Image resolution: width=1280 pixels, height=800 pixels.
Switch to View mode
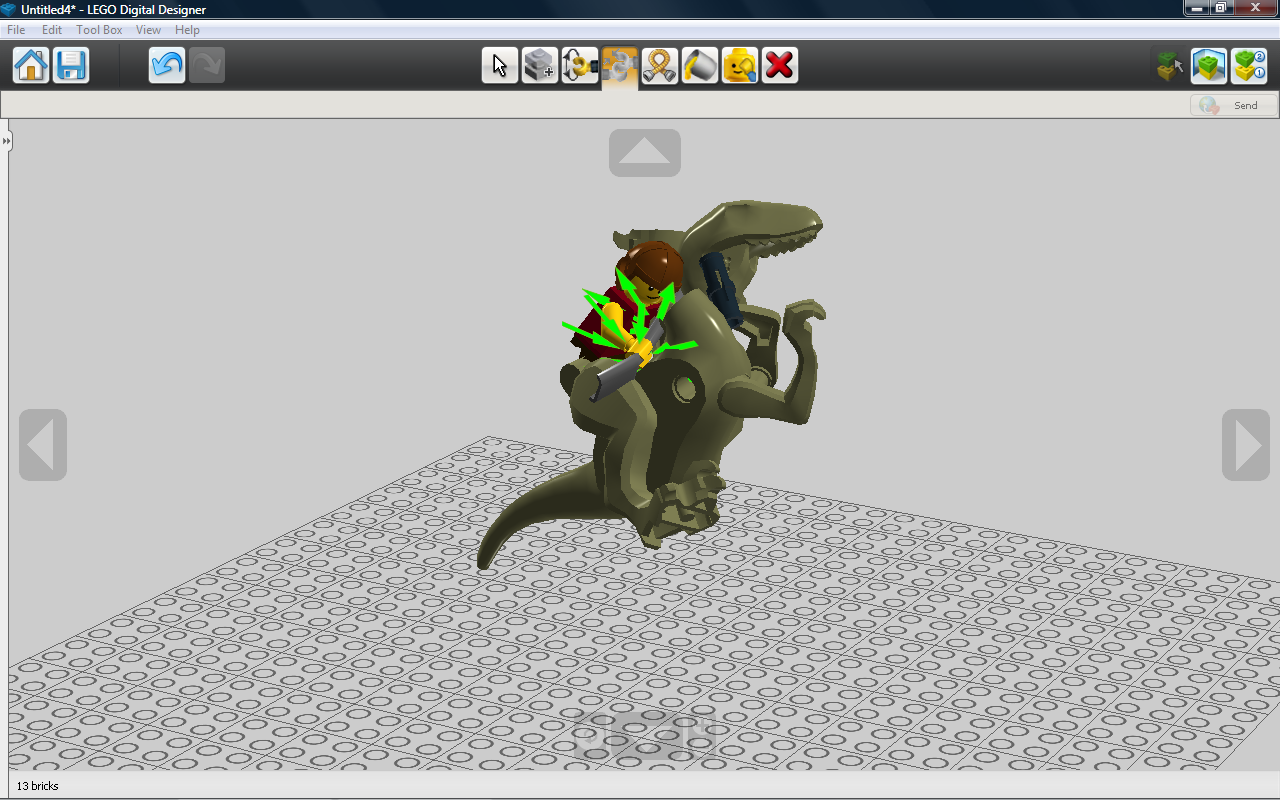pyautogui.click(x=1209, y=66)
